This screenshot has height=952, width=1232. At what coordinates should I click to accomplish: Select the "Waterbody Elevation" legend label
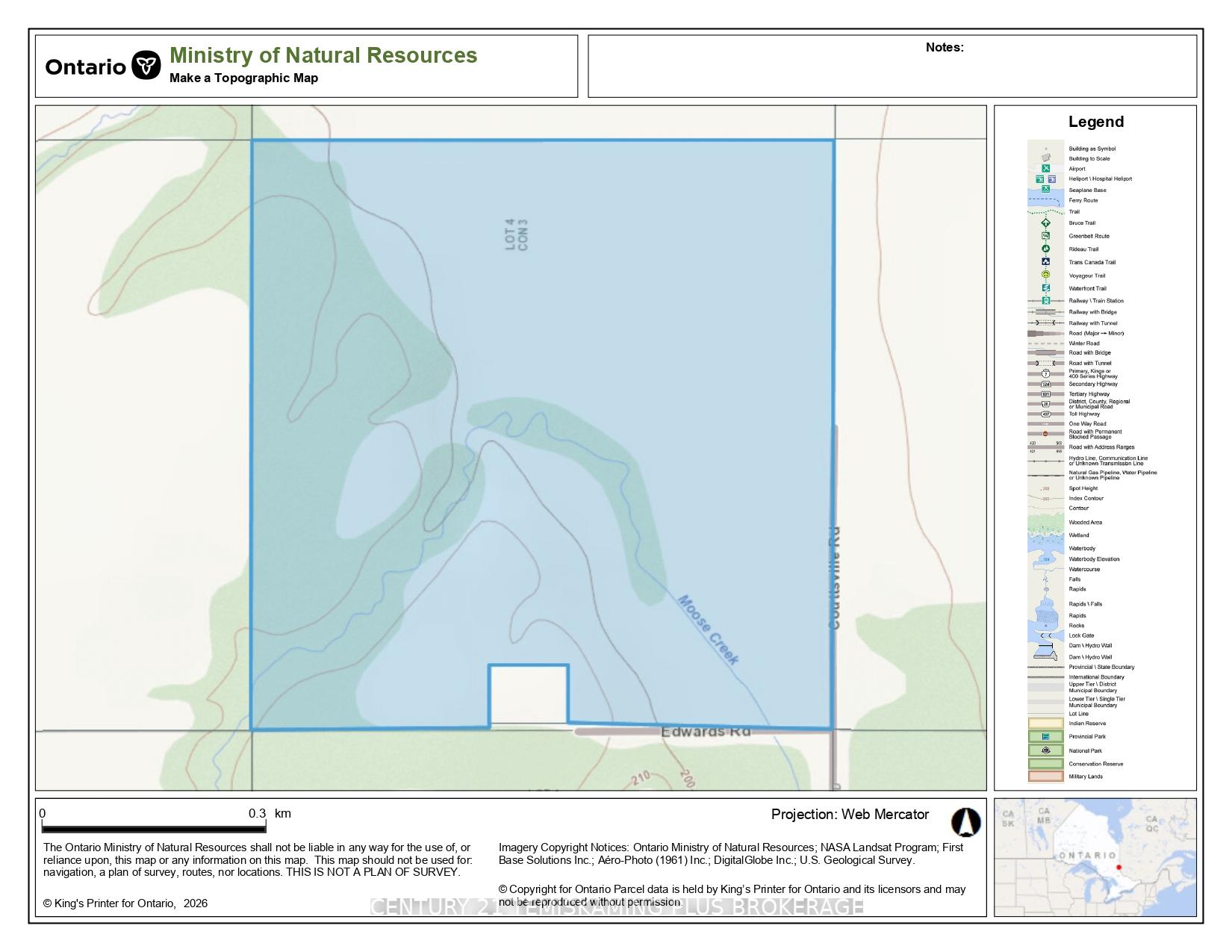1094,559
